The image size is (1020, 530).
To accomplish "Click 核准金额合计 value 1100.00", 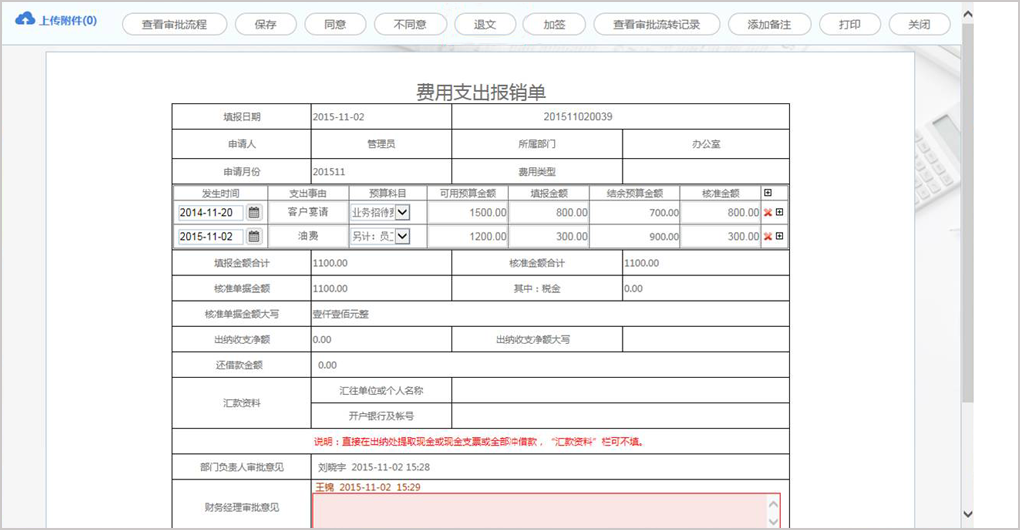I will click(x=641, y=263).
